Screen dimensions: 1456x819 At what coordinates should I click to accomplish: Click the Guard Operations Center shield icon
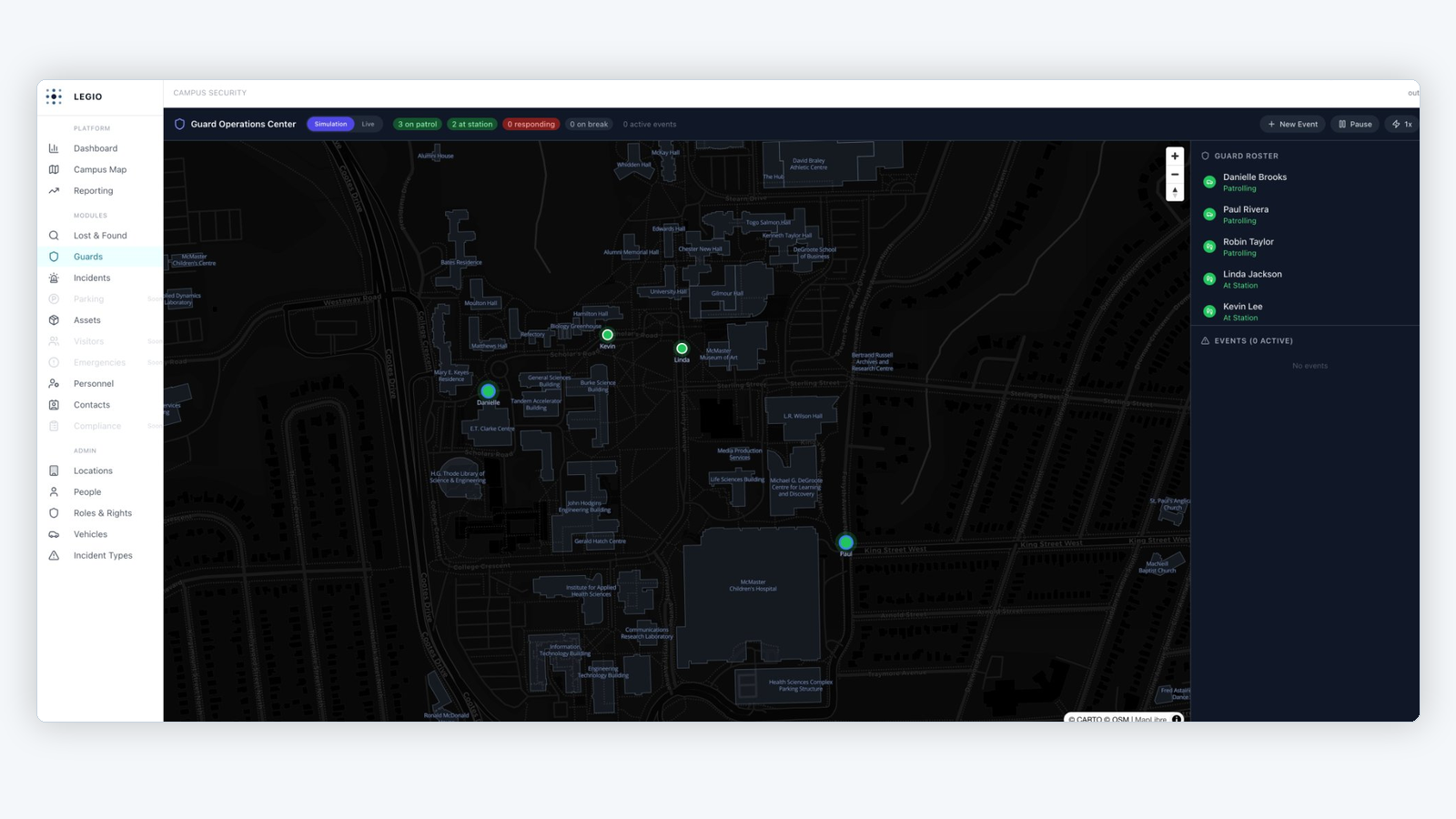(179, 125)
